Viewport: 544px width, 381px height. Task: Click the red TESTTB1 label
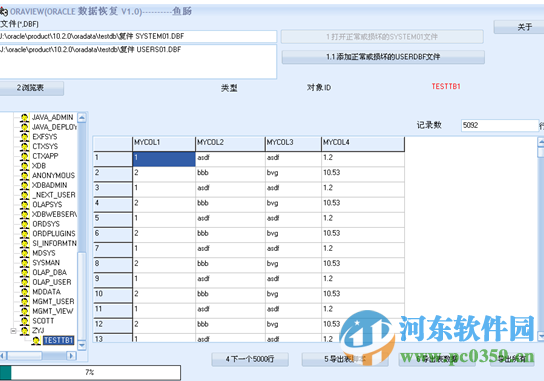point(446,86)
